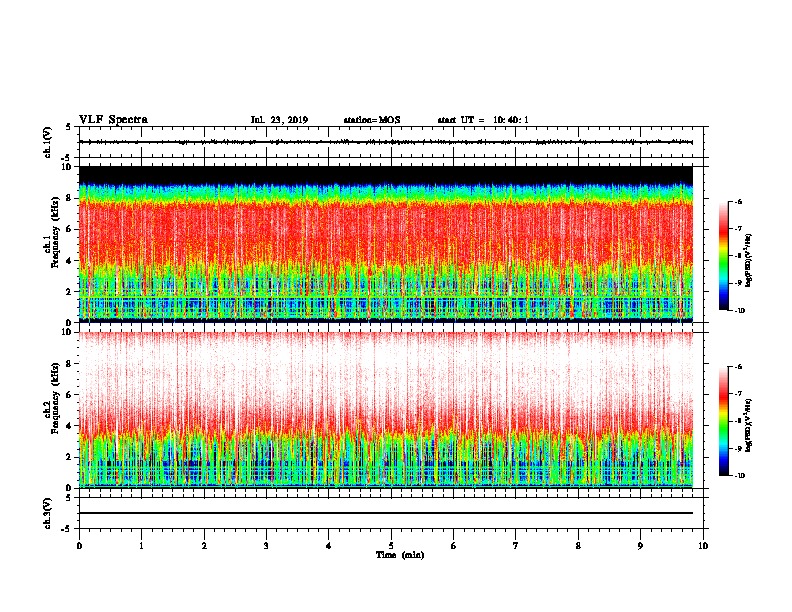Click the ch.2 spectrogram color scale bar
This screenshot has width=792, height=612.
723,421
